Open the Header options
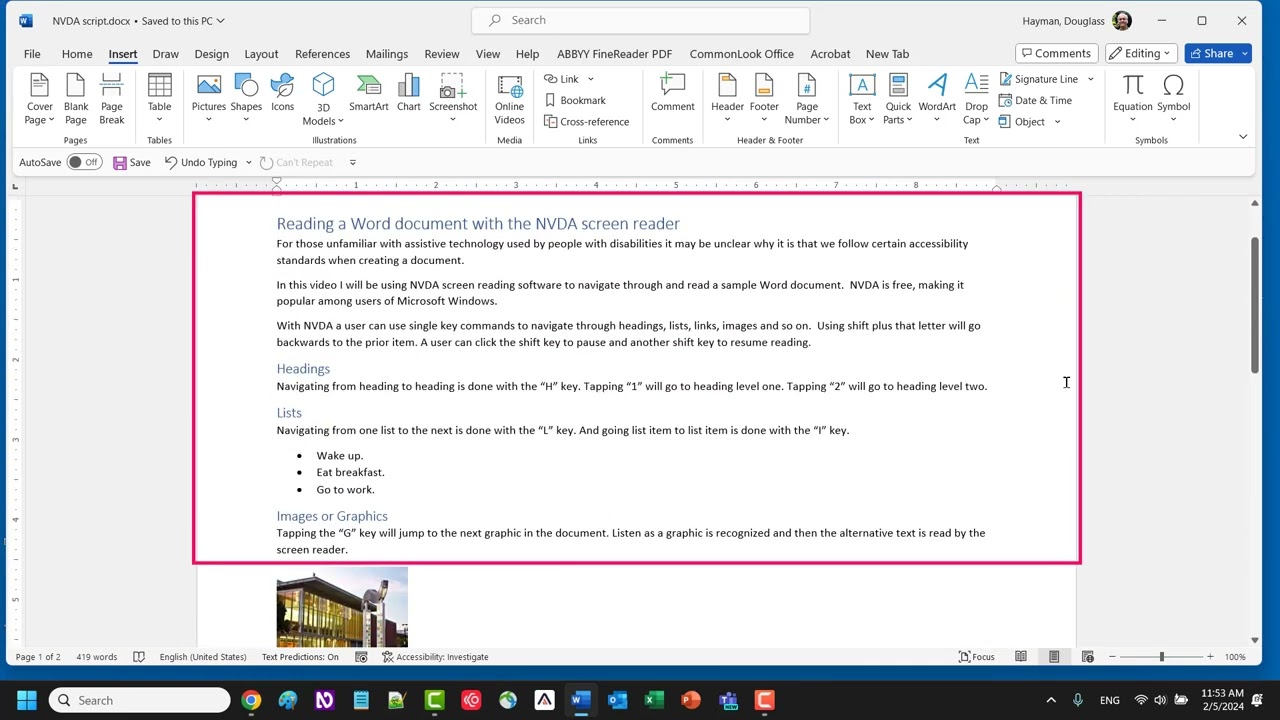Image resolution: width=1280 pixels, height=720 pixels. click(x=728, y=99)
